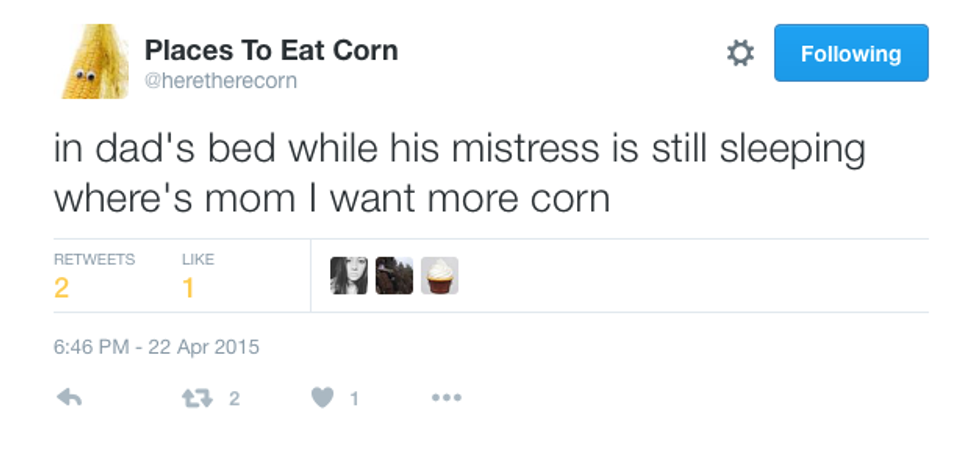Viewport: 980px width, 452px height.
Task: Click the reply arrow icon
Action: 68,398
